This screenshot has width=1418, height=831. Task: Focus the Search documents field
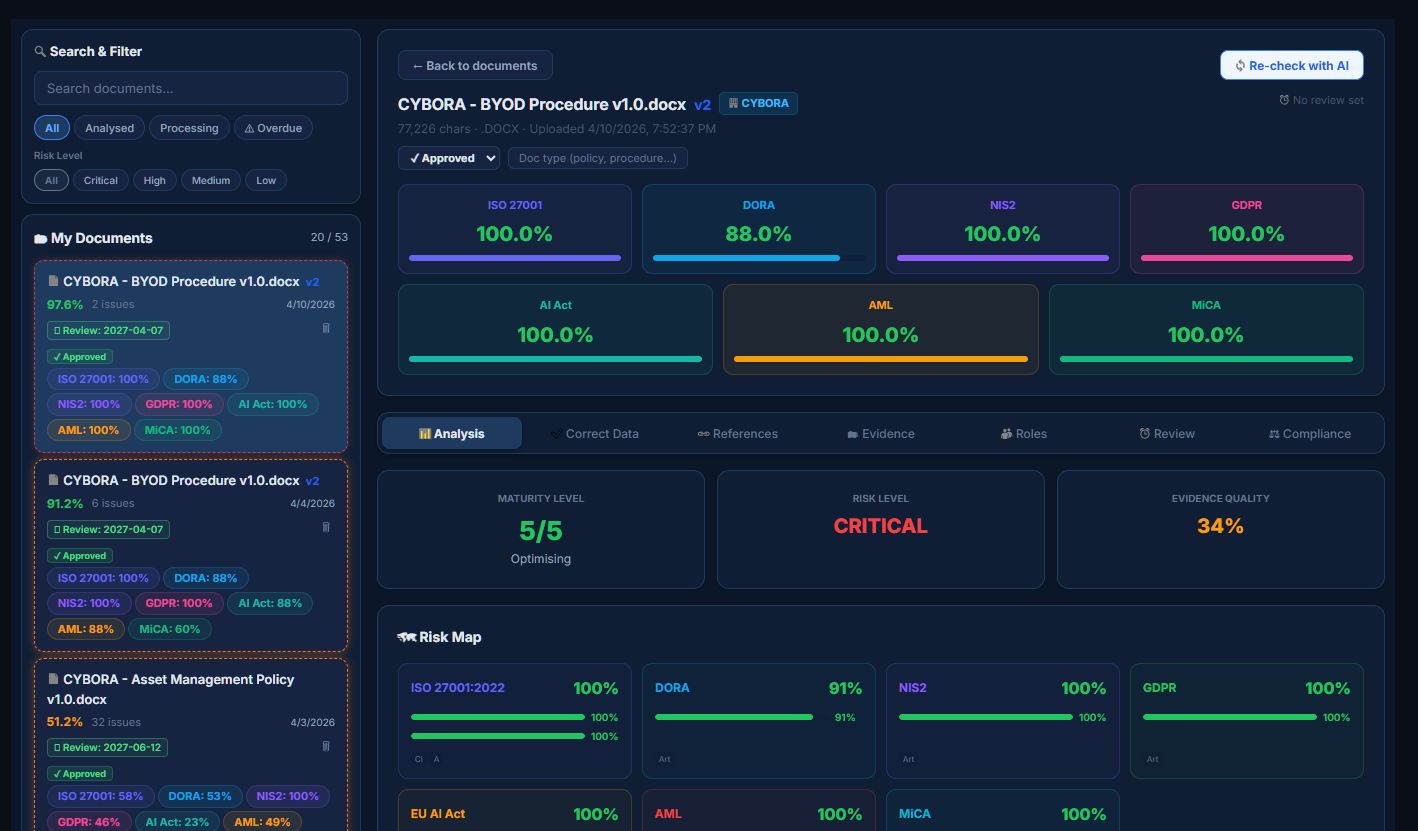point(191,88)
